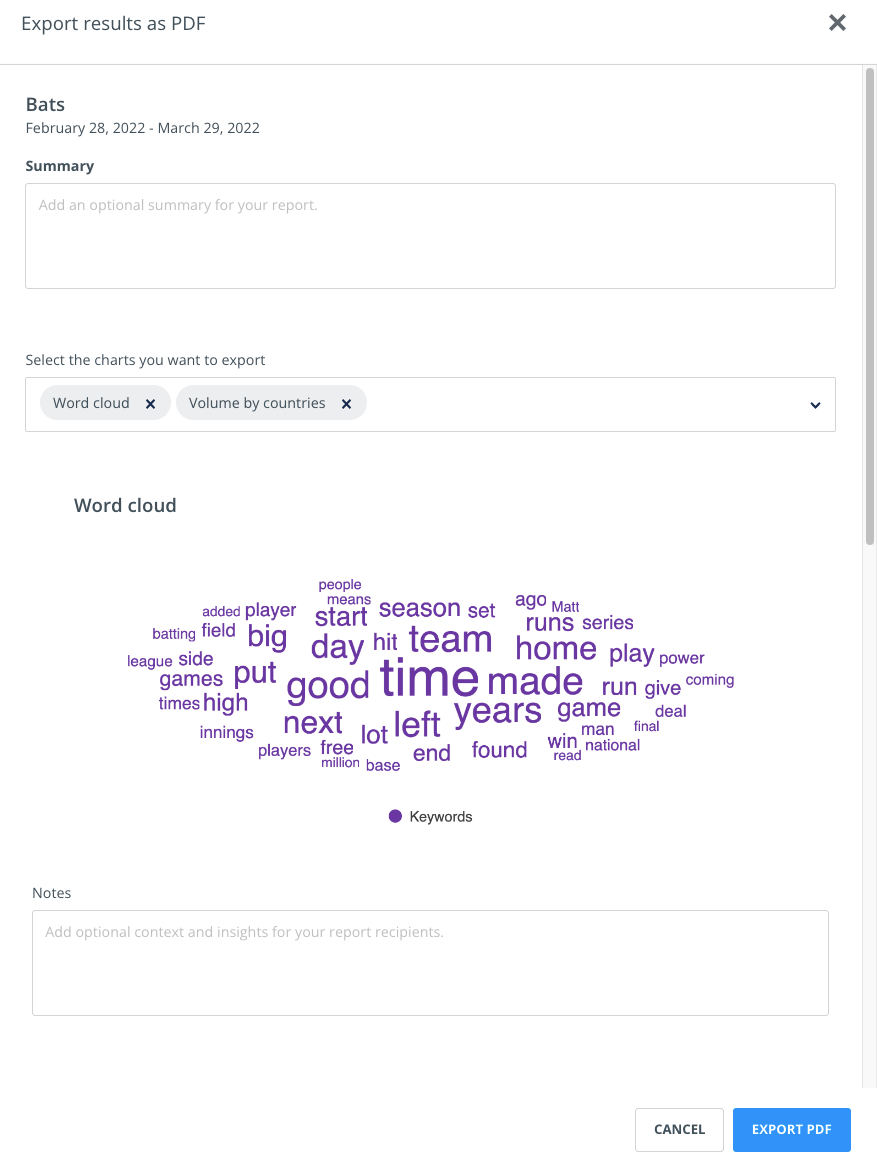877x1166 pixels.
Task: Click the Keywords legend label
Action: pos(440,816)
